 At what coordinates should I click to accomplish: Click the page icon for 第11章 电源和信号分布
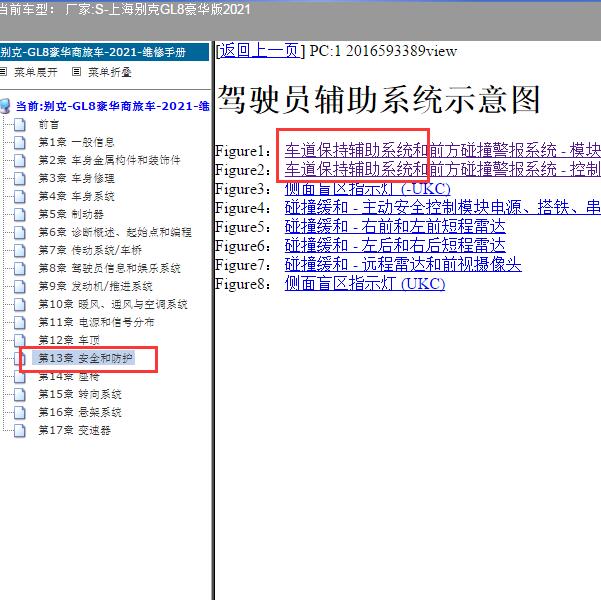(x=20, y=322)
